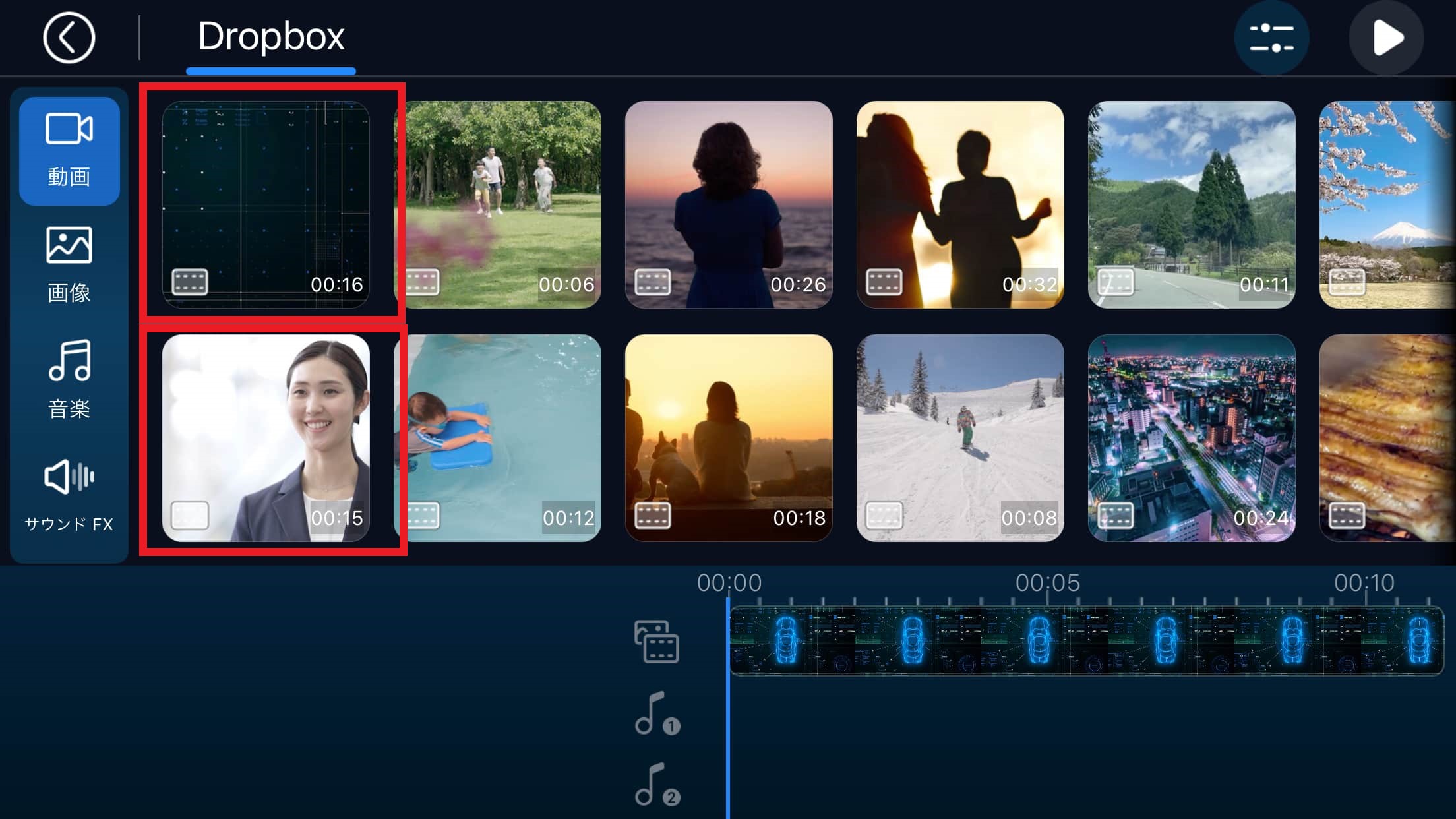
Task: Go back with the circled arrow button
Action: point(69,38)
